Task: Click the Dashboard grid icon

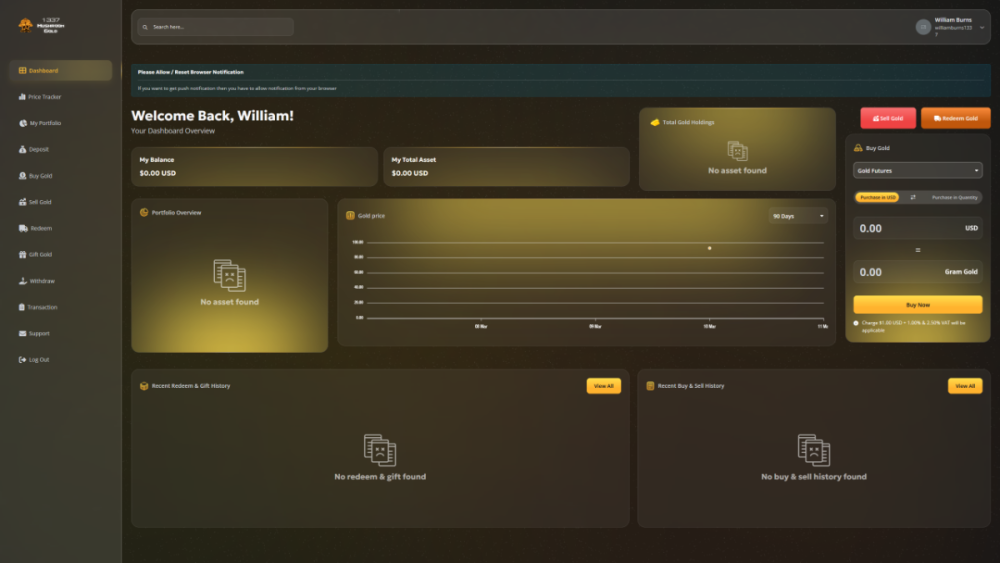Action: pos(22,71)
